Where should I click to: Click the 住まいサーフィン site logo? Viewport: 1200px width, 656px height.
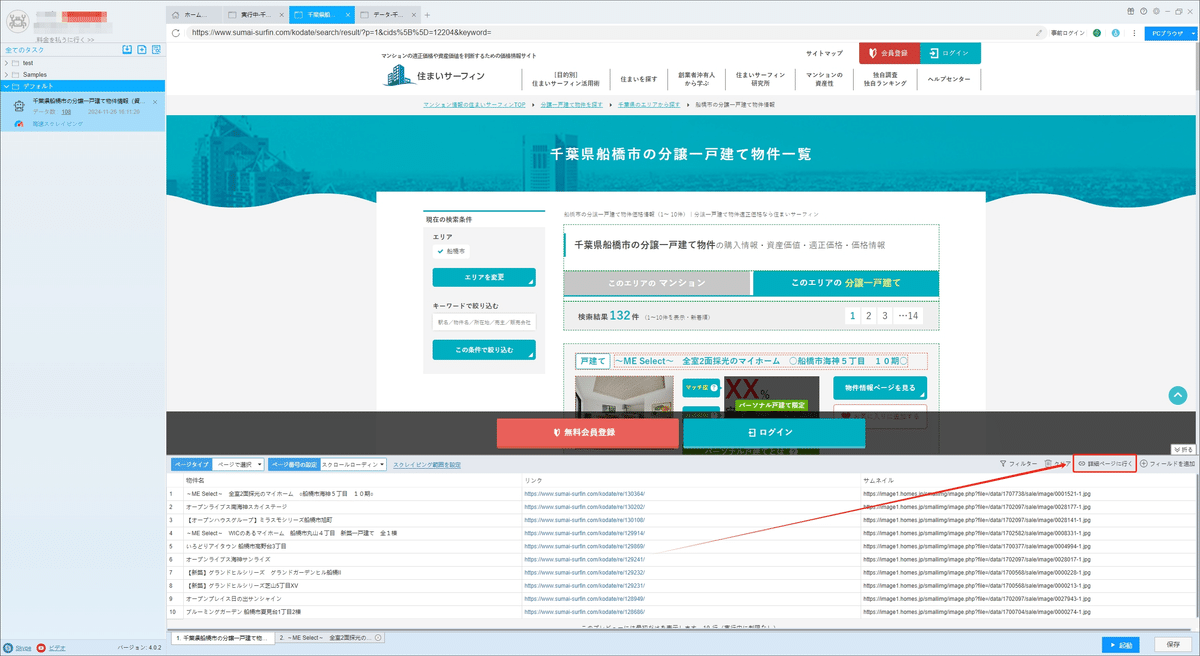(436, 75)
